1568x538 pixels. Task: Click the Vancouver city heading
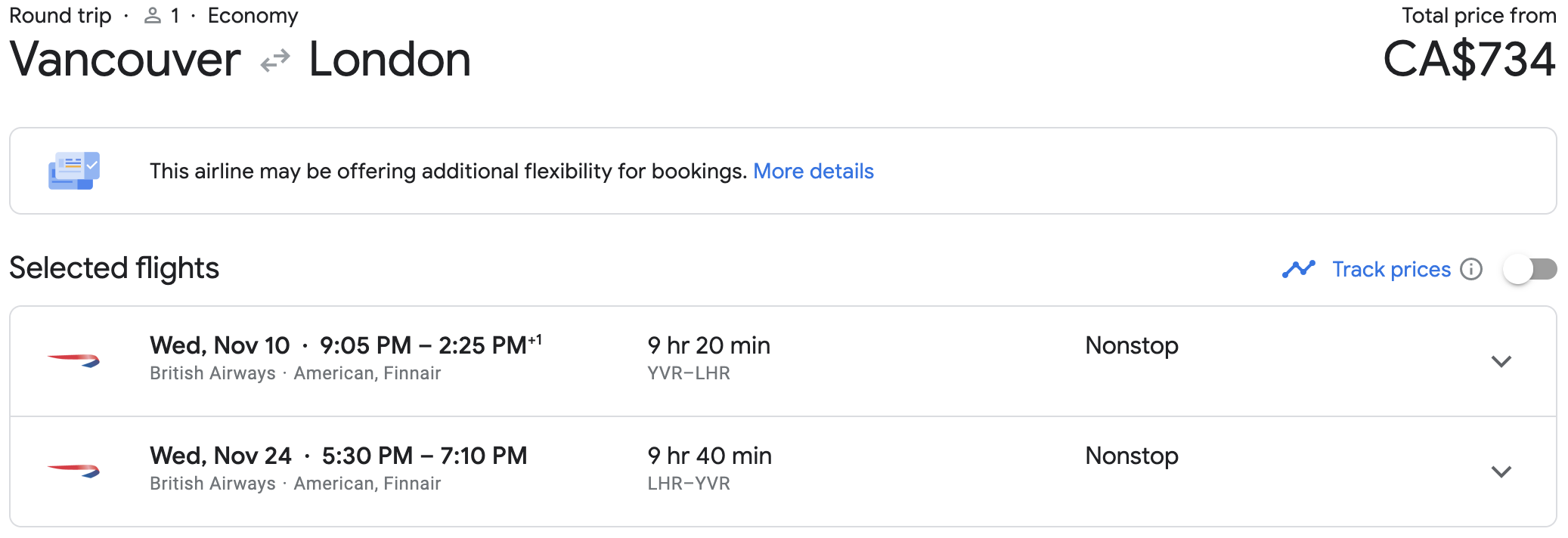point(125,59)
